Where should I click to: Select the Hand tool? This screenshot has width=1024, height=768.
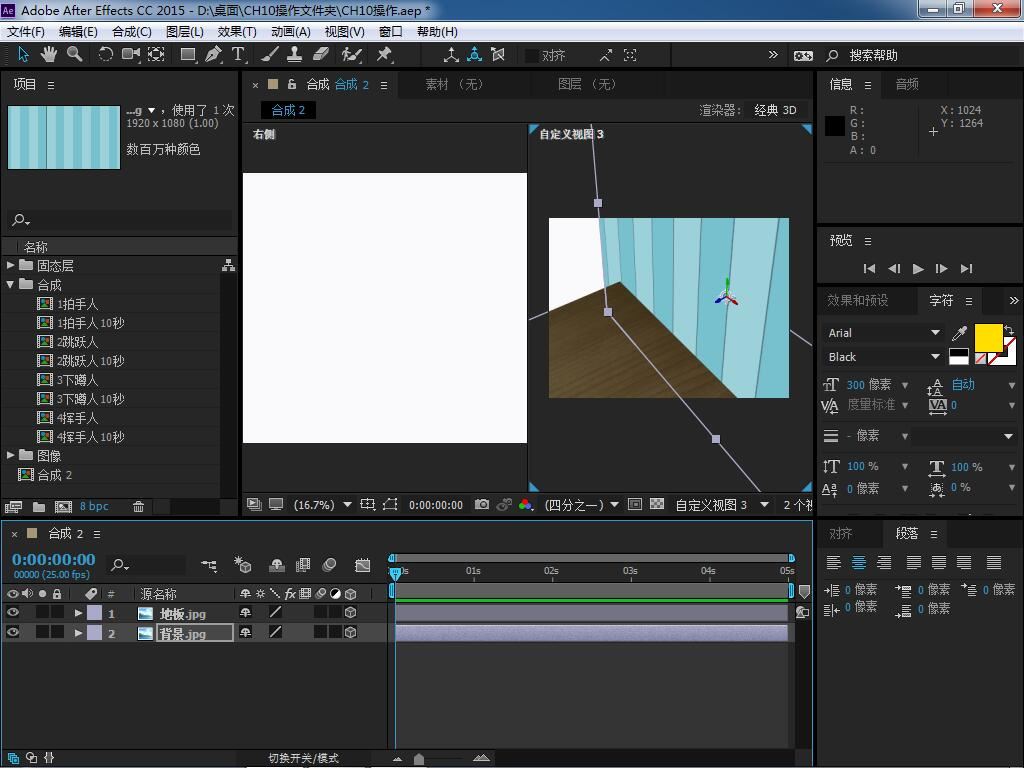tap(48, 55)
